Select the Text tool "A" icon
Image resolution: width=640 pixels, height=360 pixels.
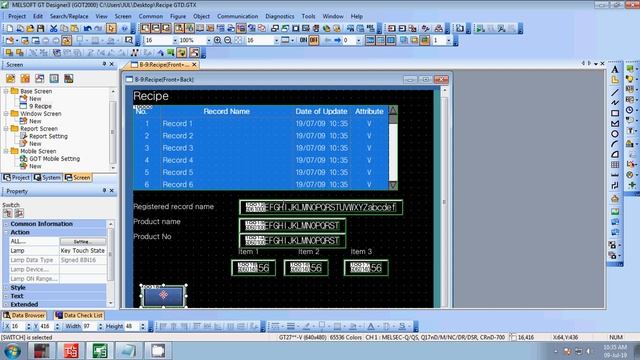coord(615,69)
